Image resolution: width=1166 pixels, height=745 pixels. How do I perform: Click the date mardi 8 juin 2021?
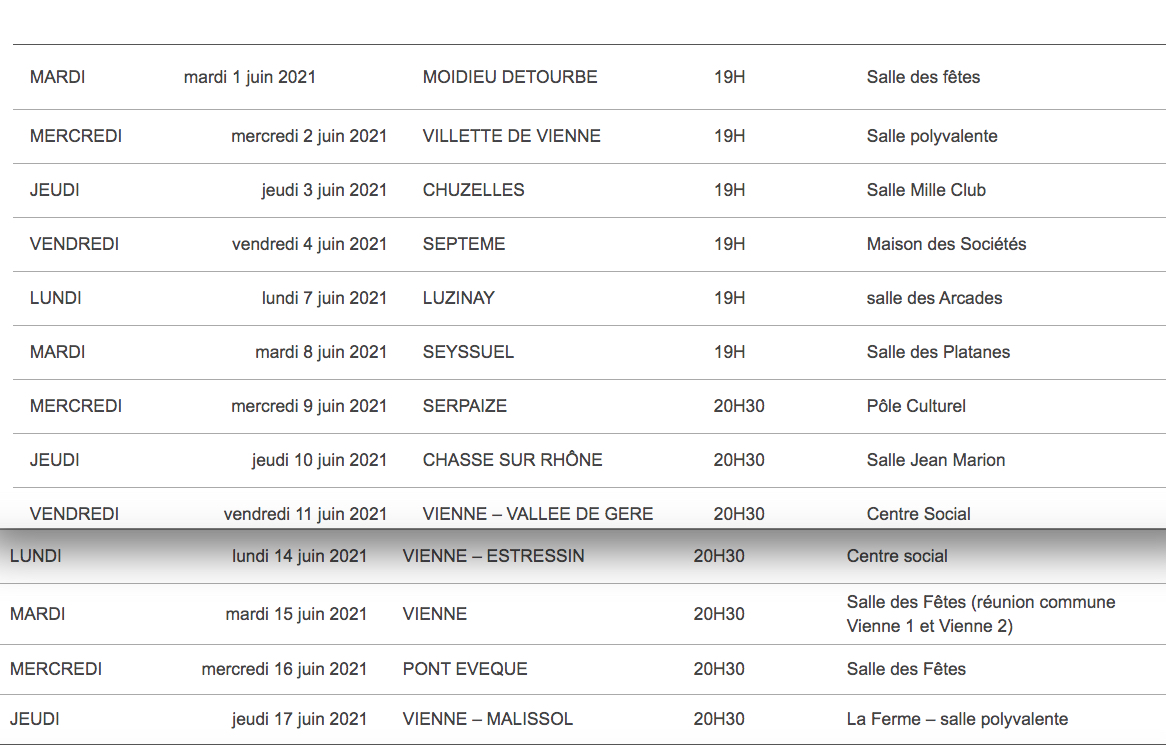tap(321, 352)
